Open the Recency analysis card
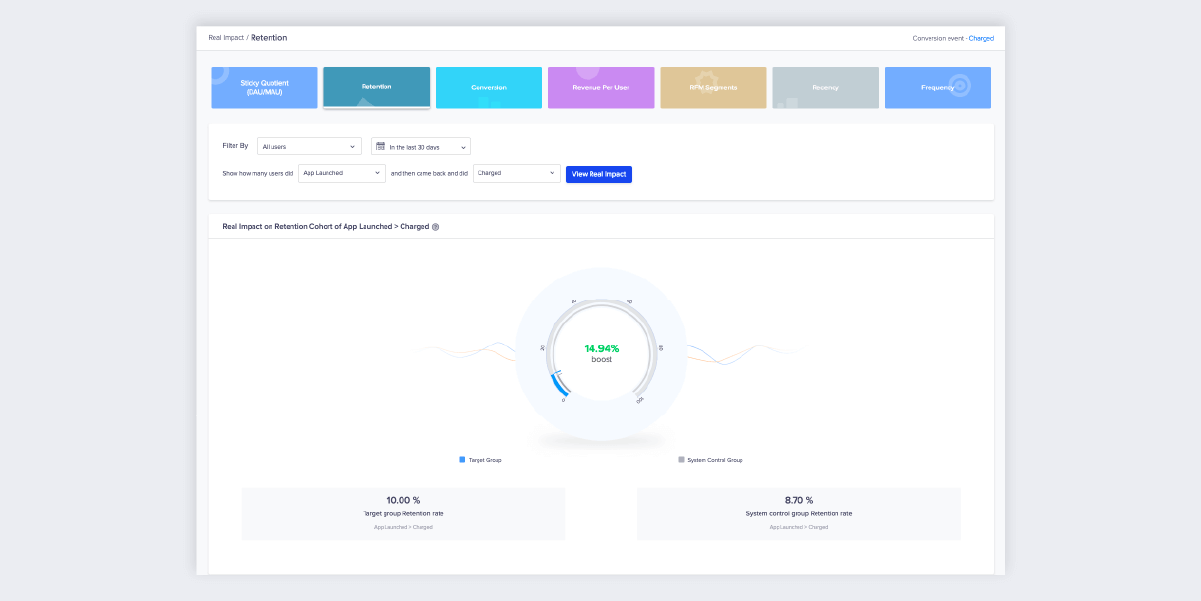 click(x=825, y=87)
